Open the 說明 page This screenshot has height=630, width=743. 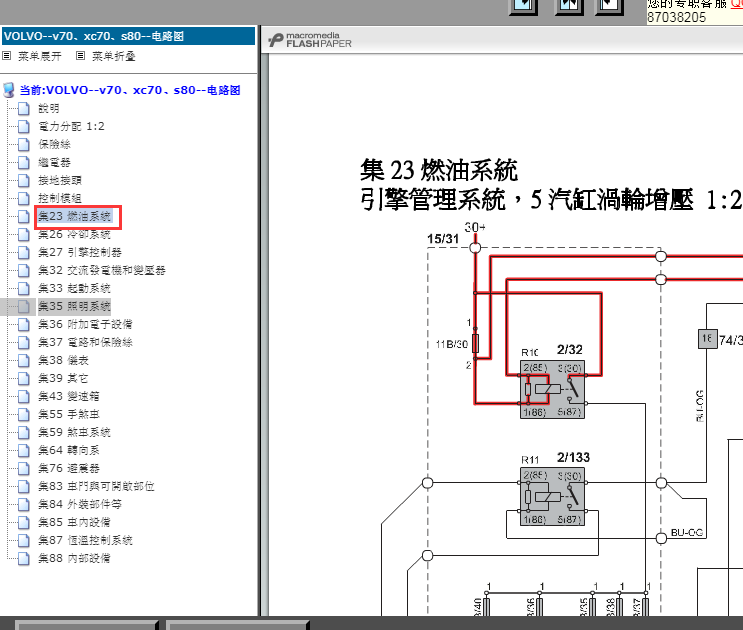coord(49,108)
